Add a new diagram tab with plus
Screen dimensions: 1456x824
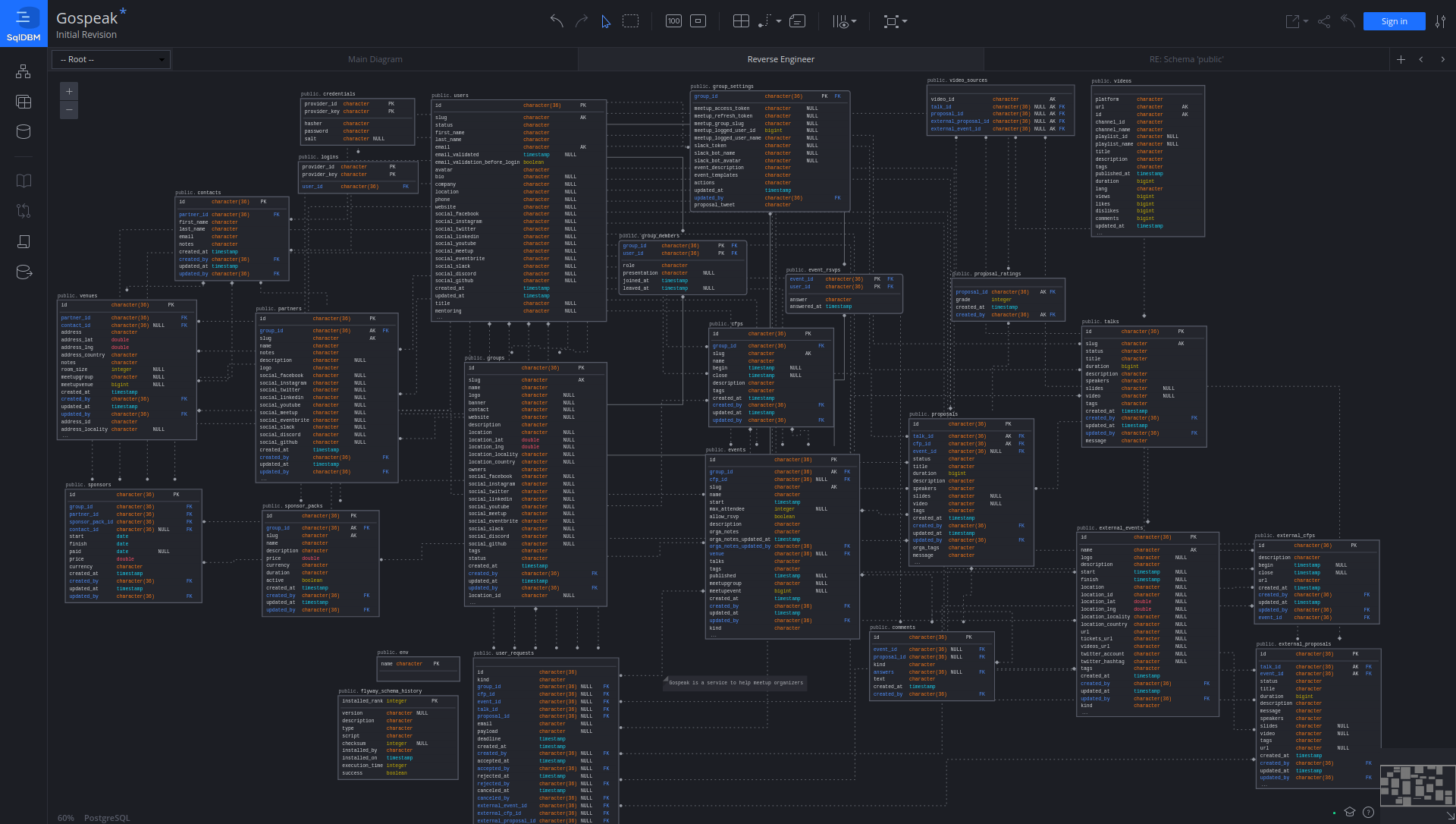pyautogui.click(x=1401, y=59)
